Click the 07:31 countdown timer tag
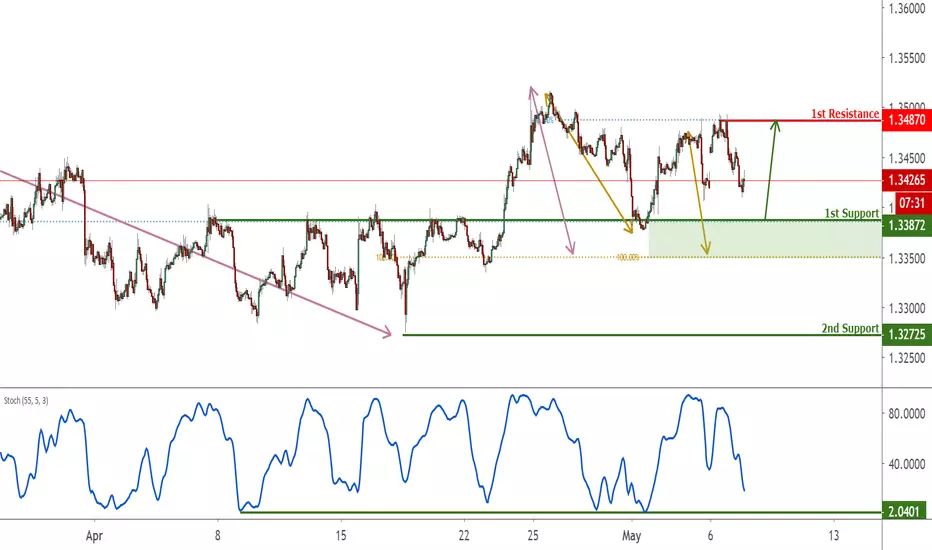The width and height of the screenshot is (932, 550). coord(913,203)
